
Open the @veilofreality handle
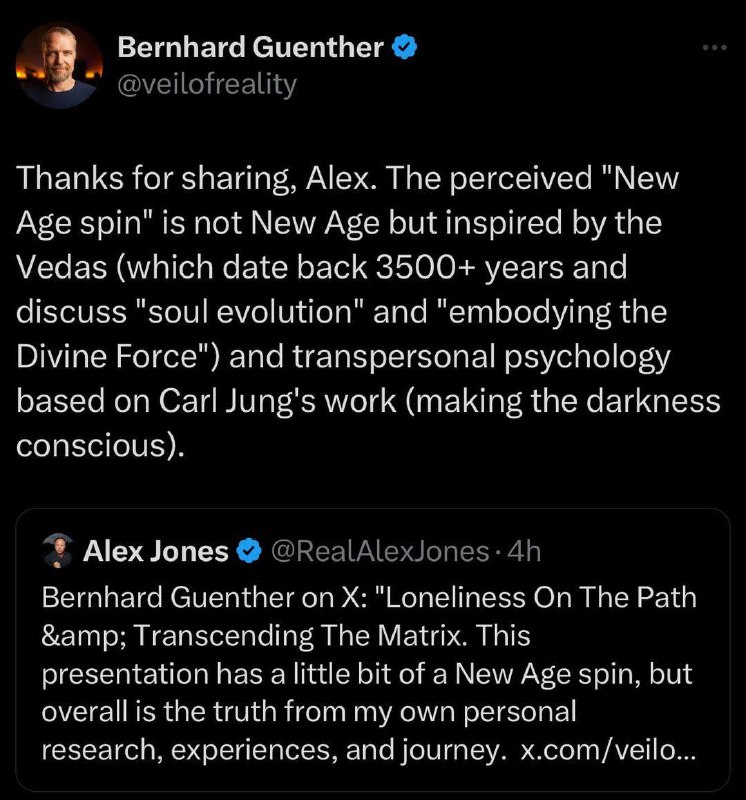click(x=208, y=84)
